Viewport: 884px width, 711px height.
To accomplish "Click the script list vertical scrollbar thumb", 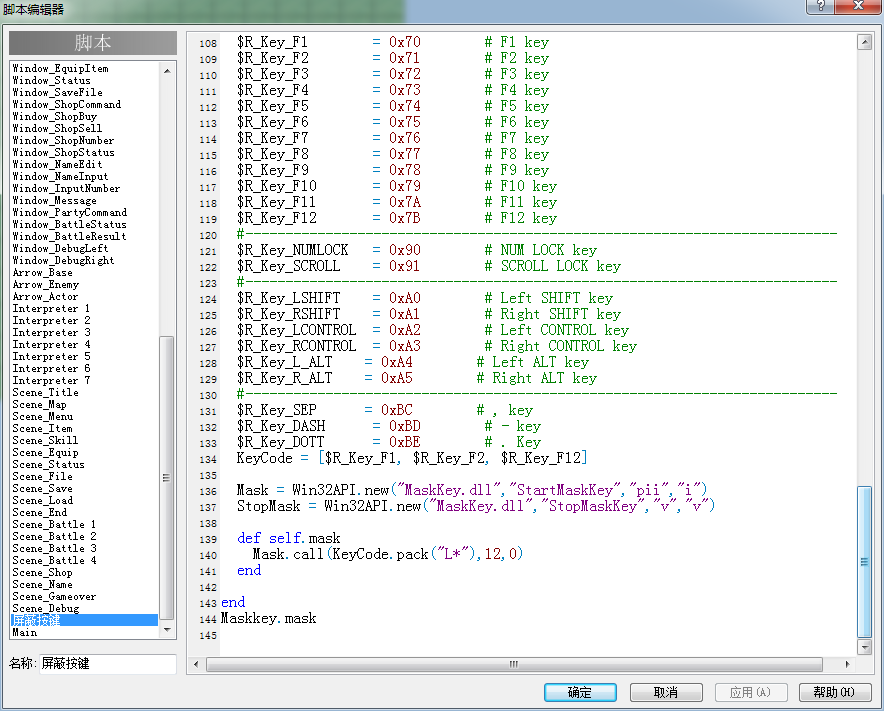I will coord(167,478).
